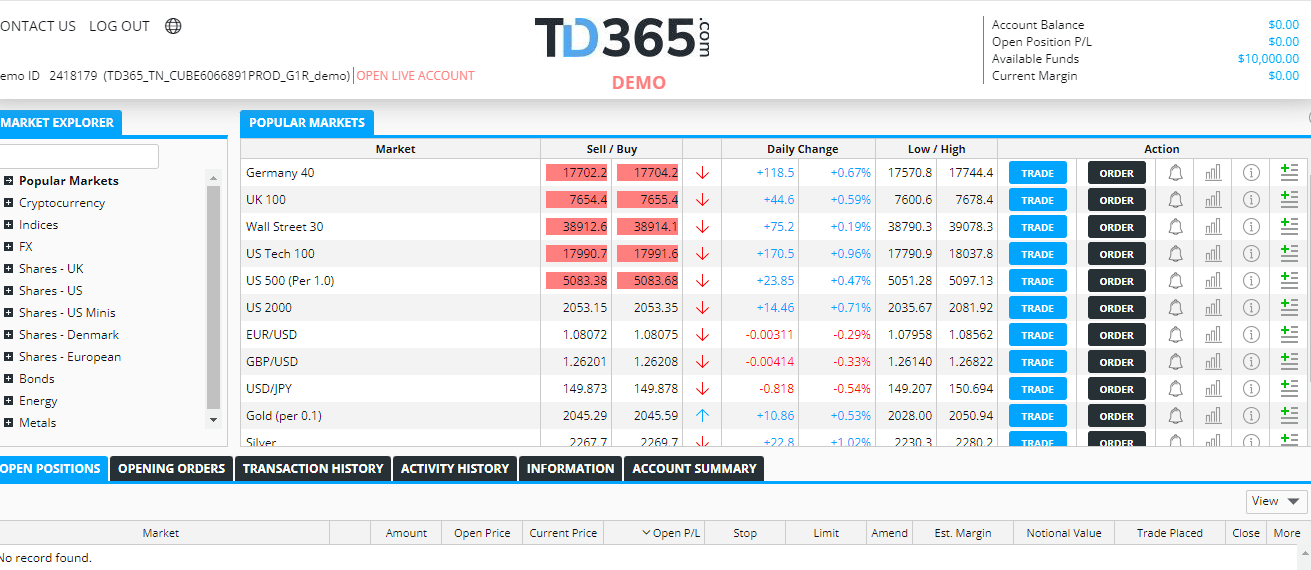This screenshot has width=1311, height=570.
Task: Click the Market Explorer scroll up arrow
Action: point(212,178)
